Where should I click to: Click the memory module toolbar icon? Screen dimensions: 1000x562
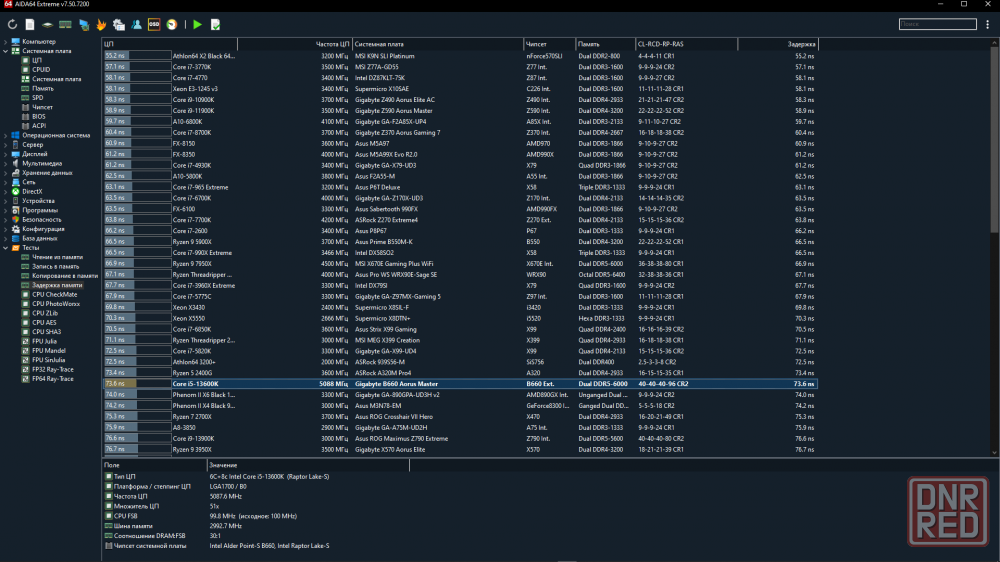65,24
